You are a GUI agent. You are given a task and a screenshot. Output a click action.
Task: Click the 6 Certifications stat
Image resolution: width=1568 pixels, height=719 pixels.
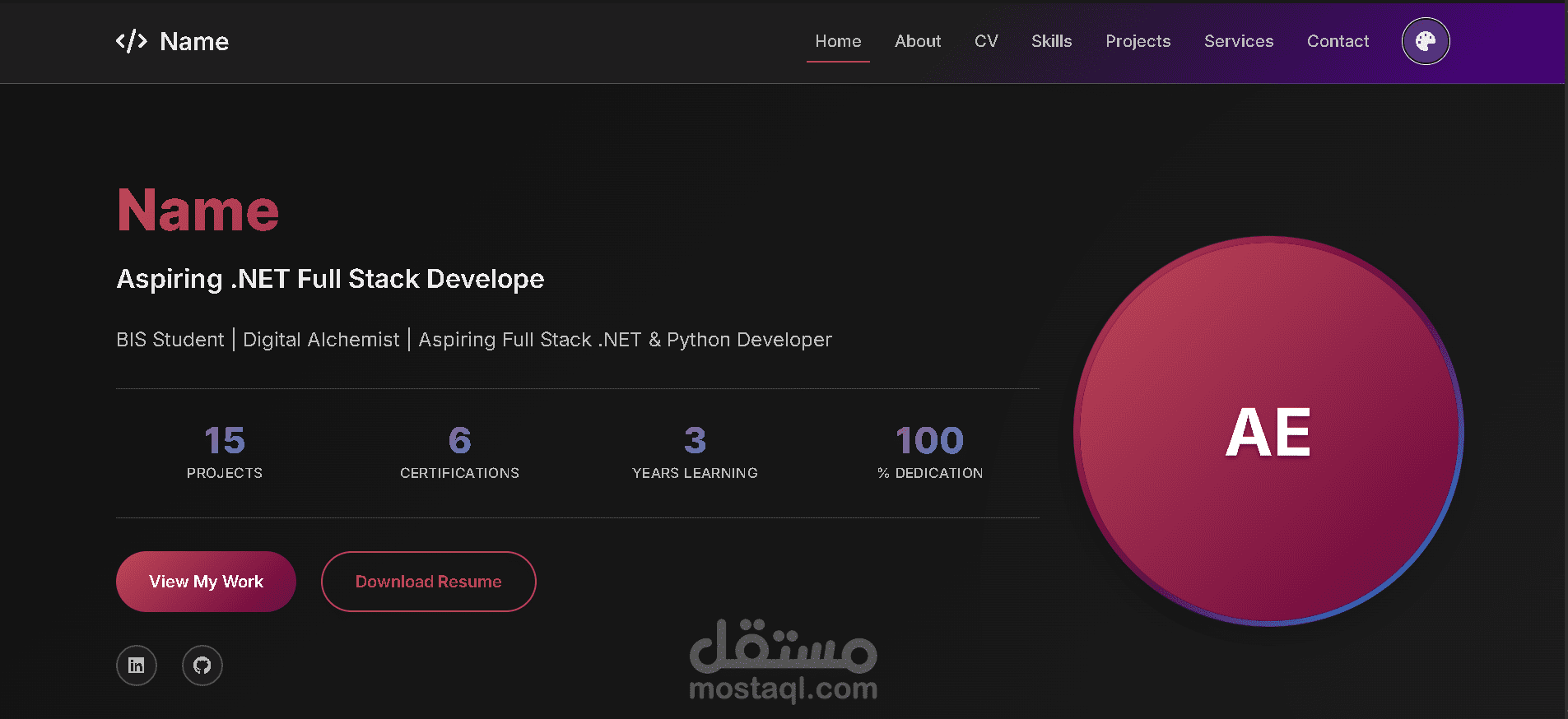click(x=459, y=452)
